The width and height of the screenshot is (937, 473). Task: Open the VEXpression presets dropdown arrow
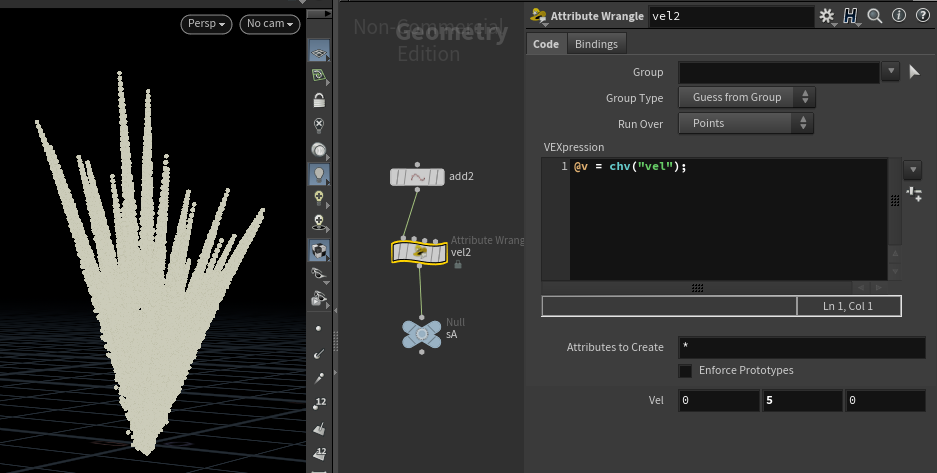[x=912, y=170]
